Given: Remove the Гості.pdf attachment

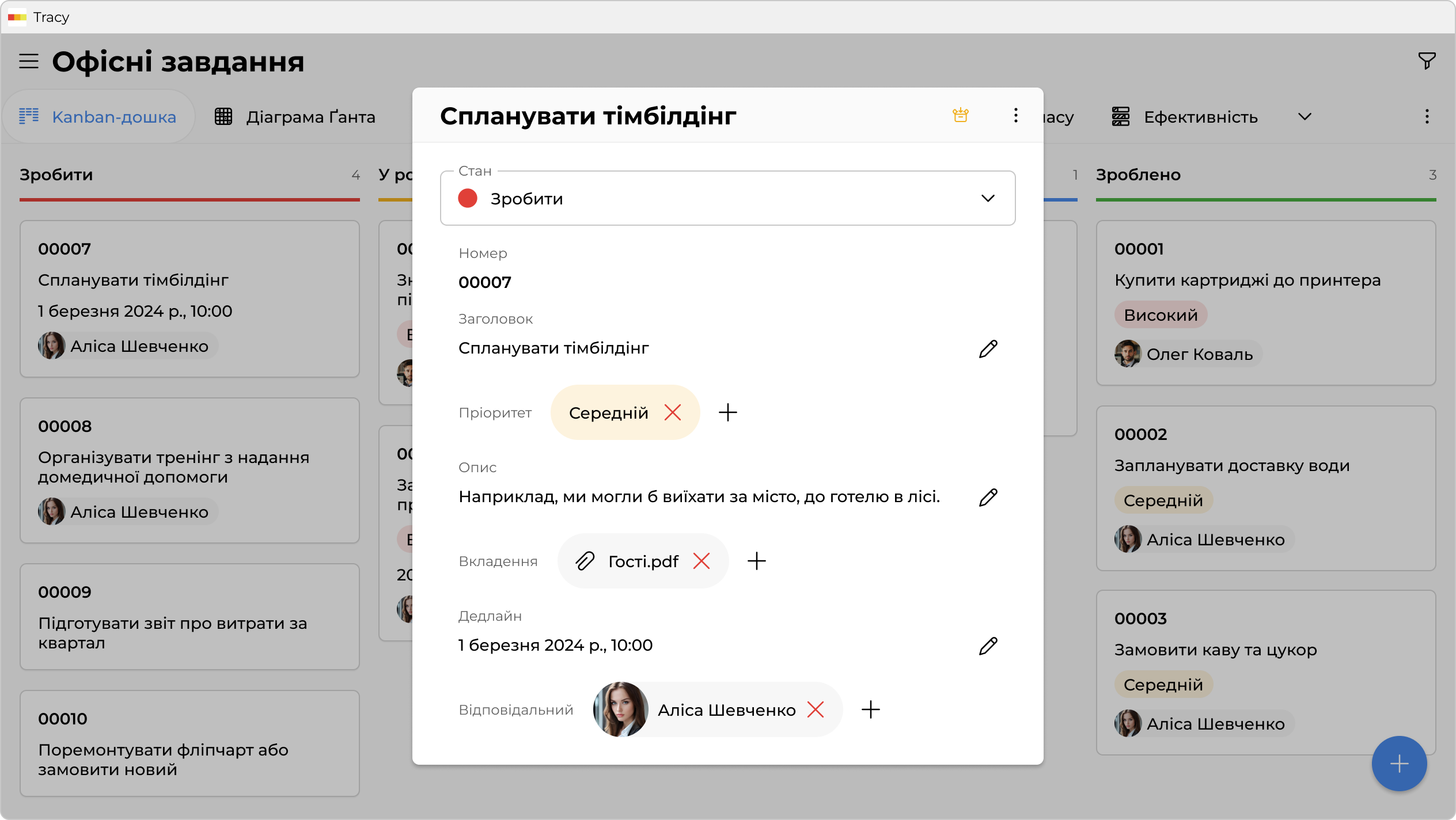Looking at the screenshot, I should click(701, 561).
